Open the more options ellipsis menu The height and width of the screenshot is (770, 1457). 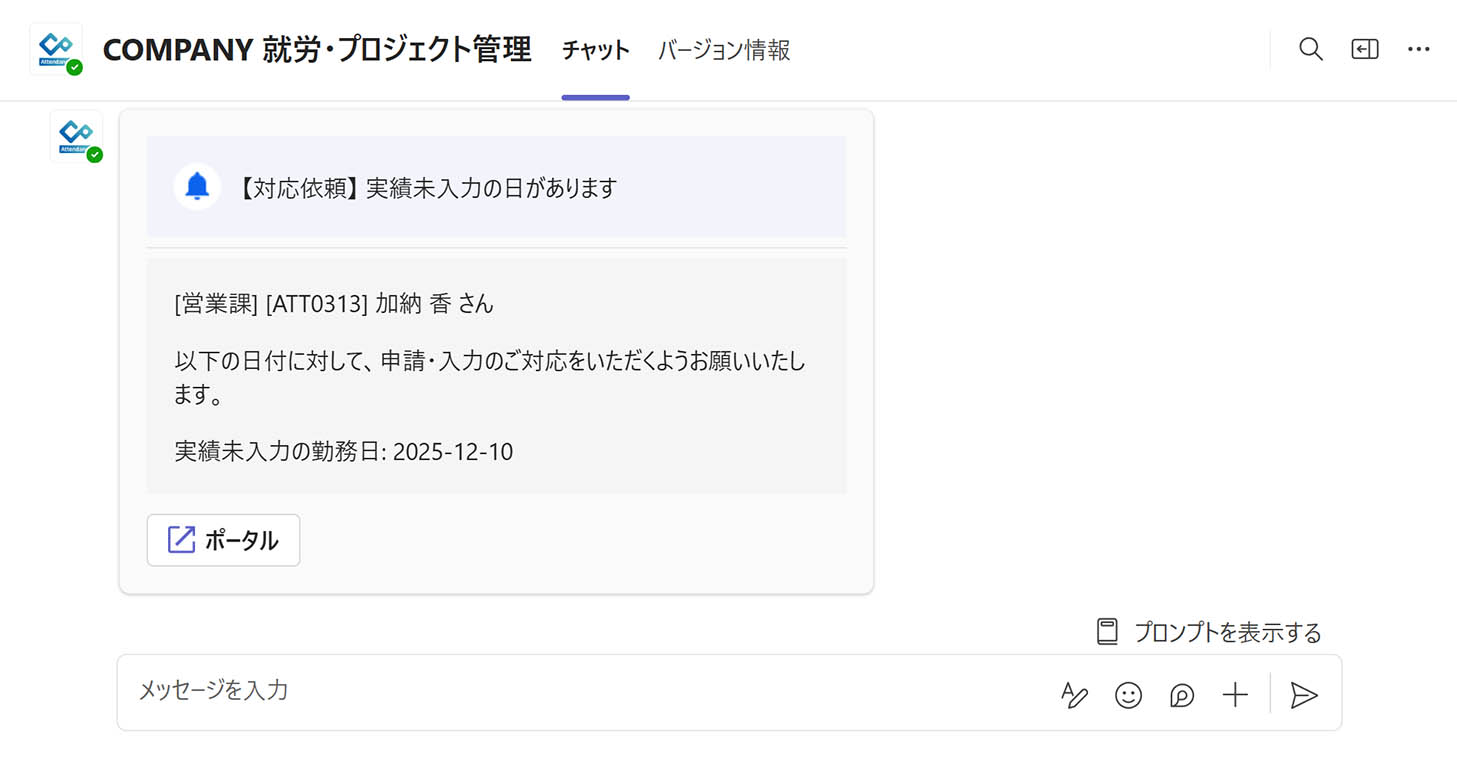[x=1418, y=49]
